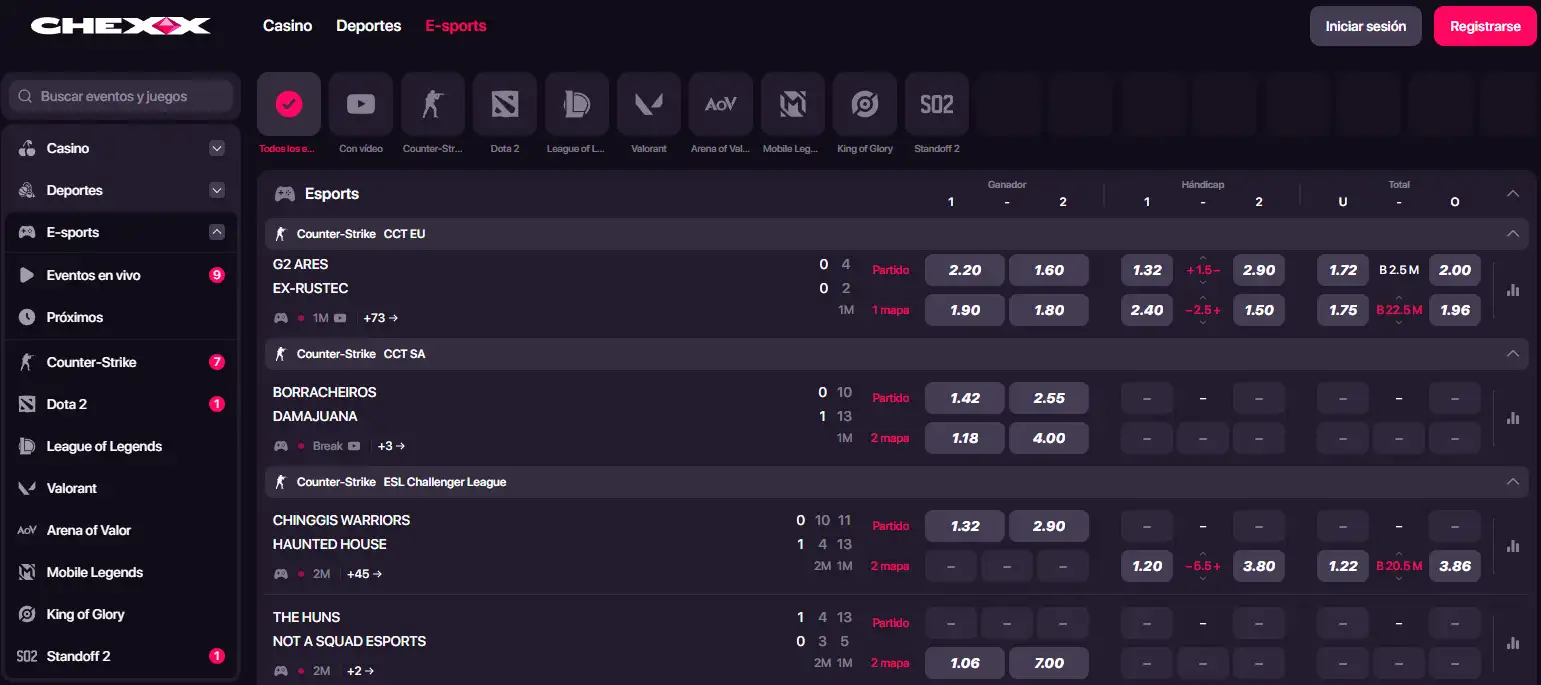Expand the Deportes sidebar section
The width and height of the screenshot is (1541, 685).
(217, 190)
